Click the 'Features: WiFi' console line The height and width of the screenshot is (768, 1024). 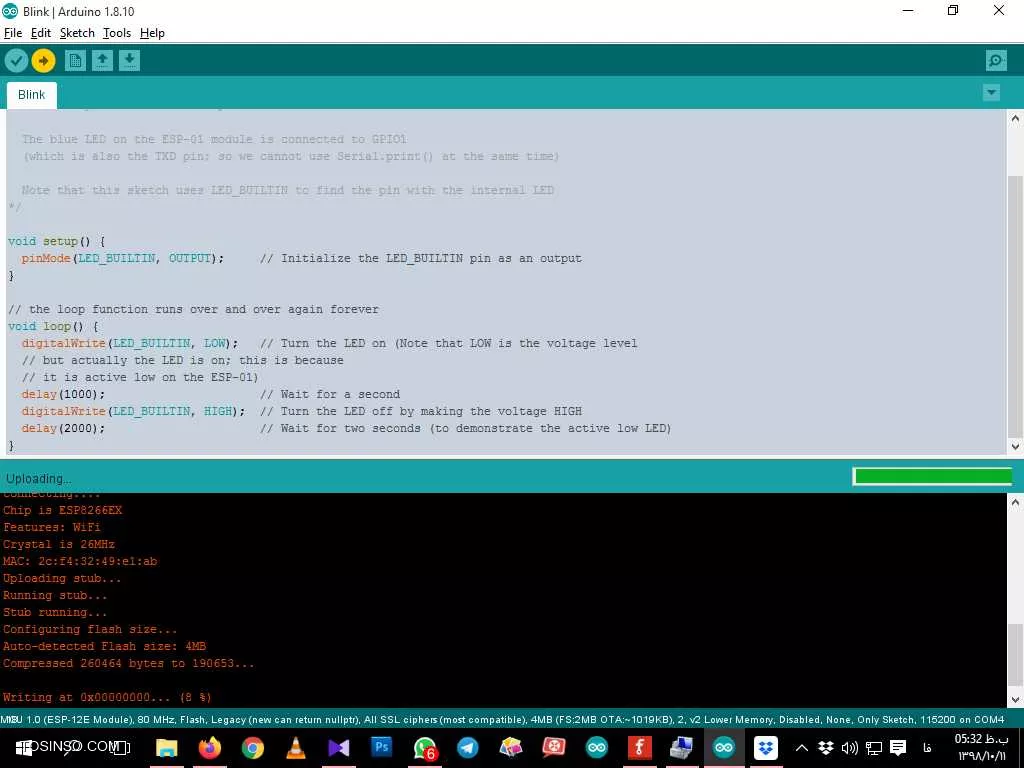tap(52, 527)
